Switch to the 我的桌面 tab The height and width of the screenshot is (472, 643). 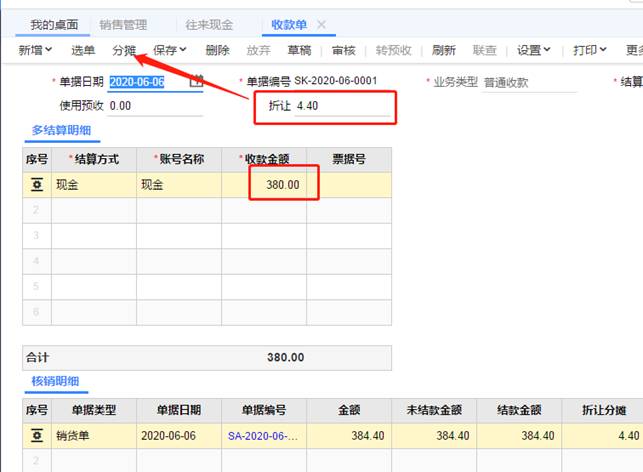click(x=51, y=24)
